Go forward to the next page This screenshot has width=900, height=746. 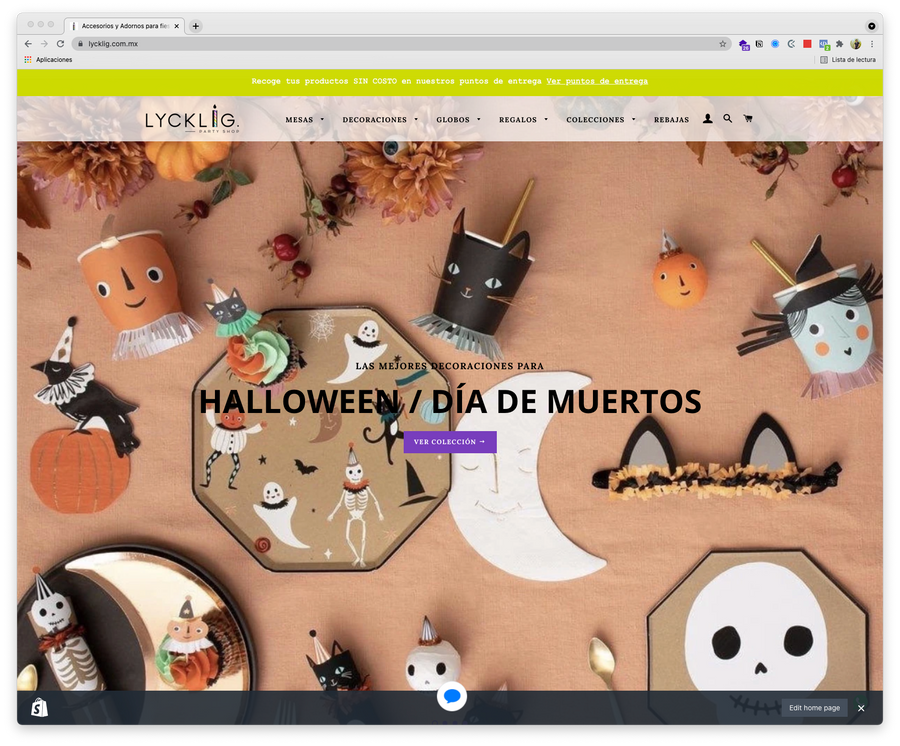(44, 44)
